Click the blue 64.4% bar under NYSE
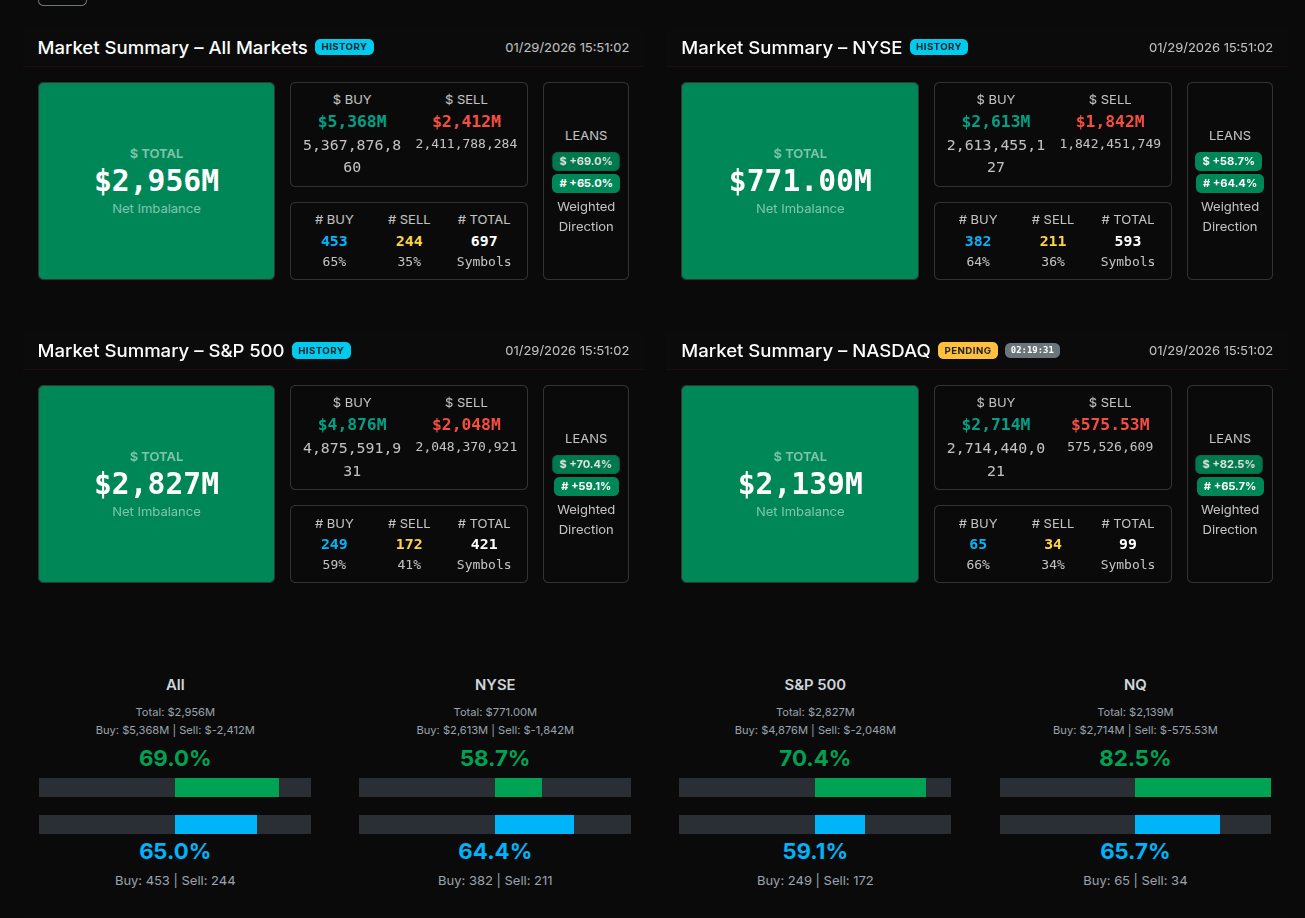The image size is (1305, 918). tap(534, 824)
